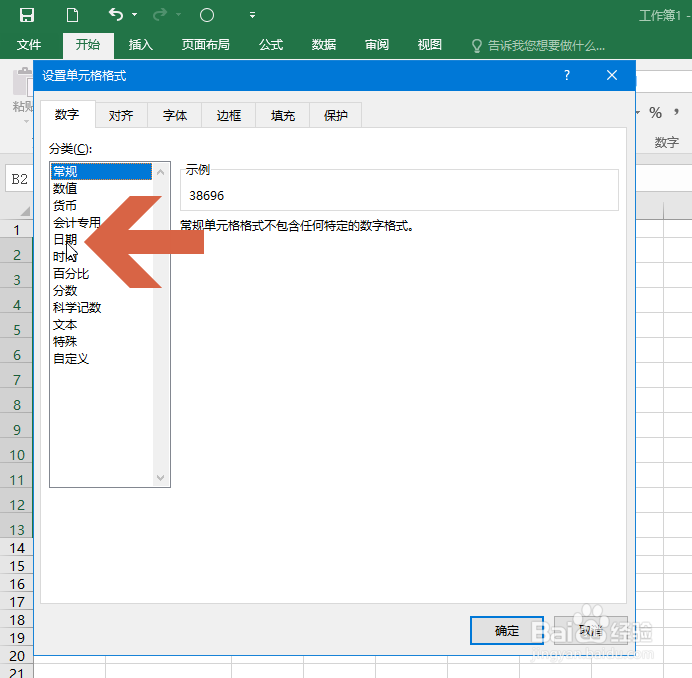This screenshot has height=678, width=692.
Task: Select the 填充 dialog tab
Action: 283,116
